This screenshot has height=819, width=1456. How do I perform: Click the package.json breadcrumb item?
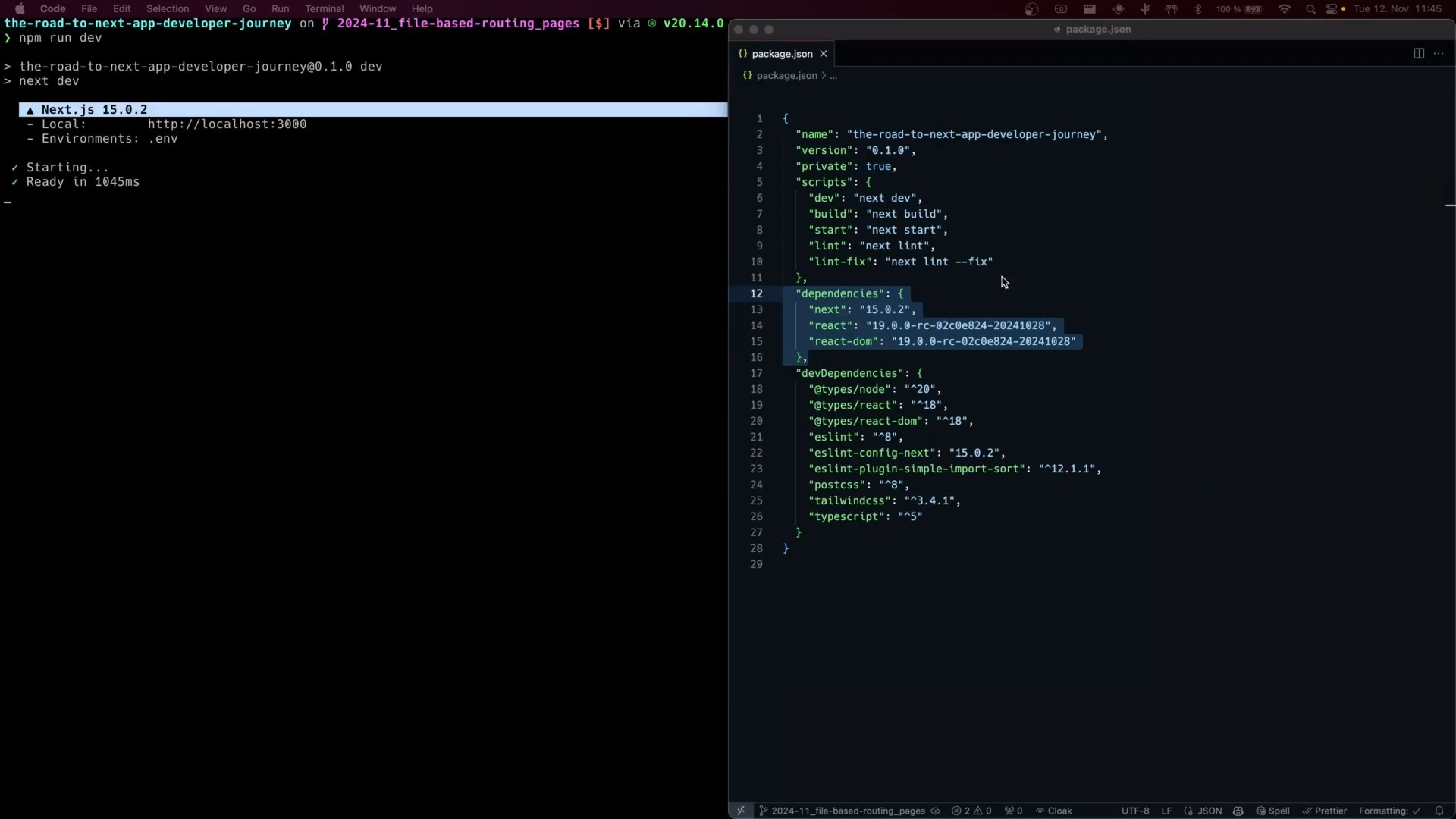tap(786, 75)
